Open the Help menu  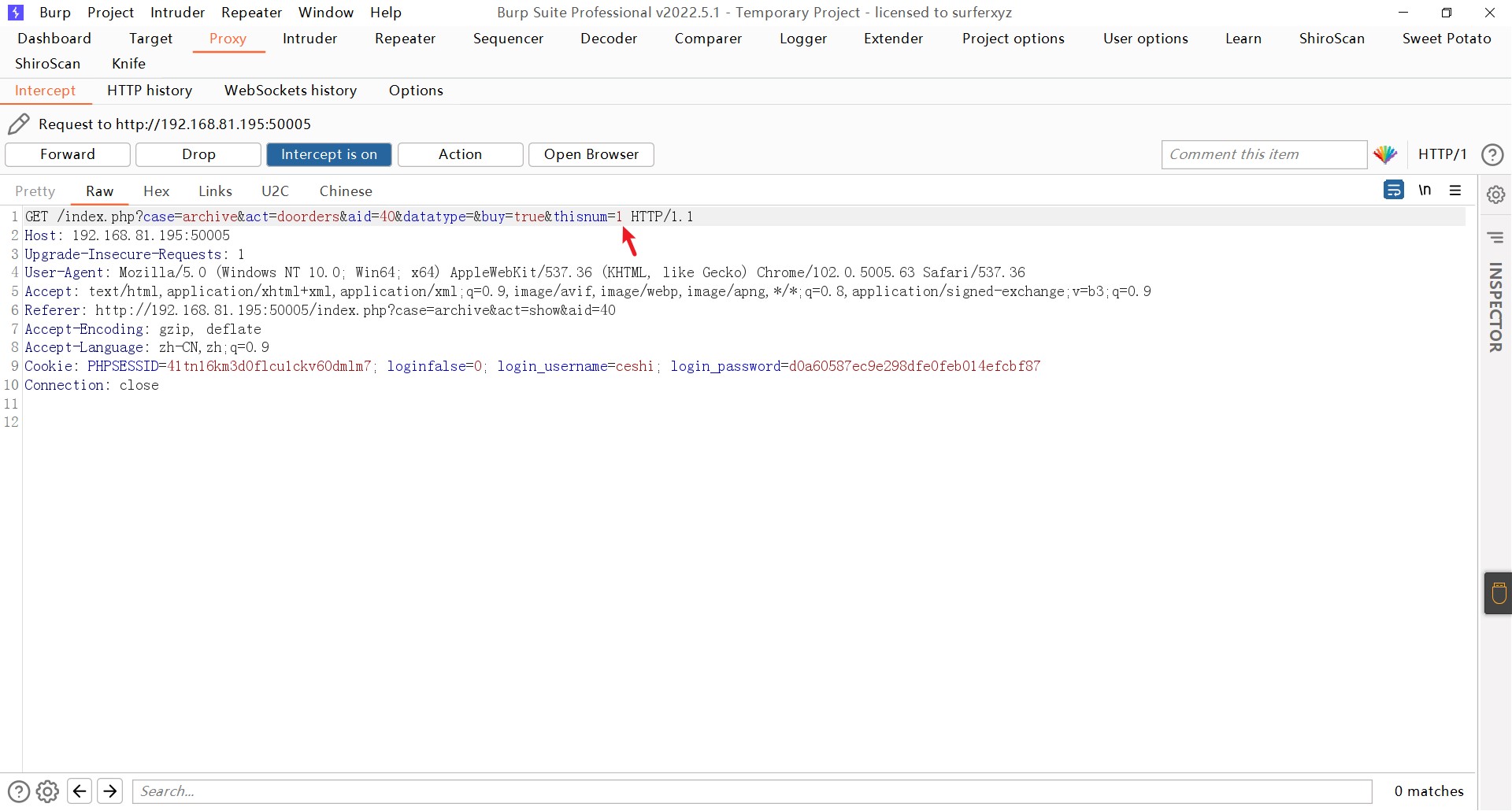tap(386, 13)
